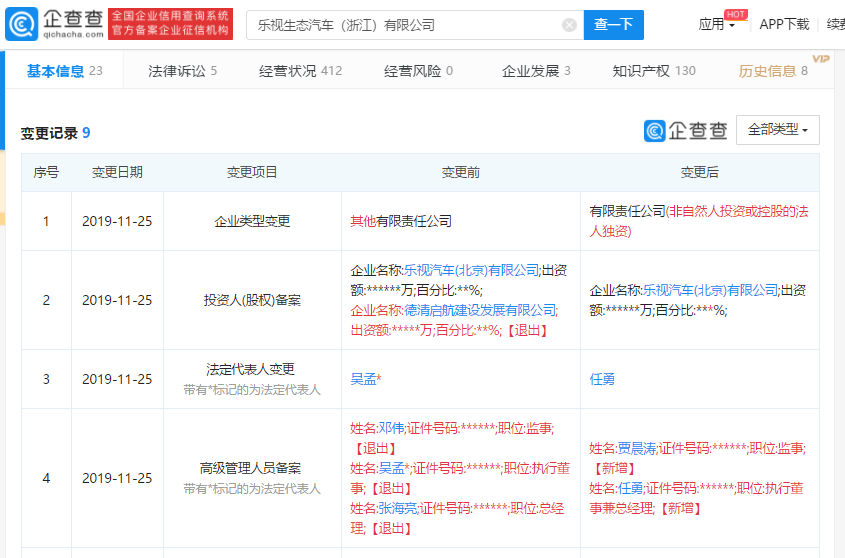The image size is (845, 558).
Task: Open 任勇 link in the row 4 executive list
Action: [x=630, y=488]
